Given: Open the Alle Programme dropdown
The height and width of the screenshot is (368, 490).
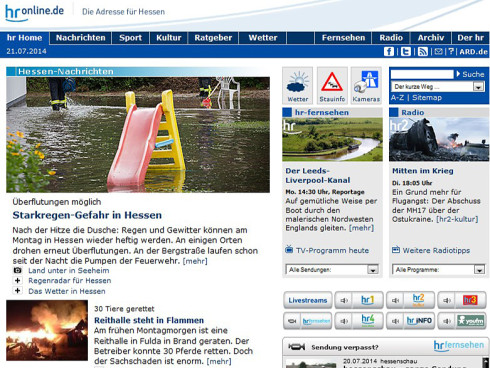Looking at the screenshot, I should pos(438,269).
